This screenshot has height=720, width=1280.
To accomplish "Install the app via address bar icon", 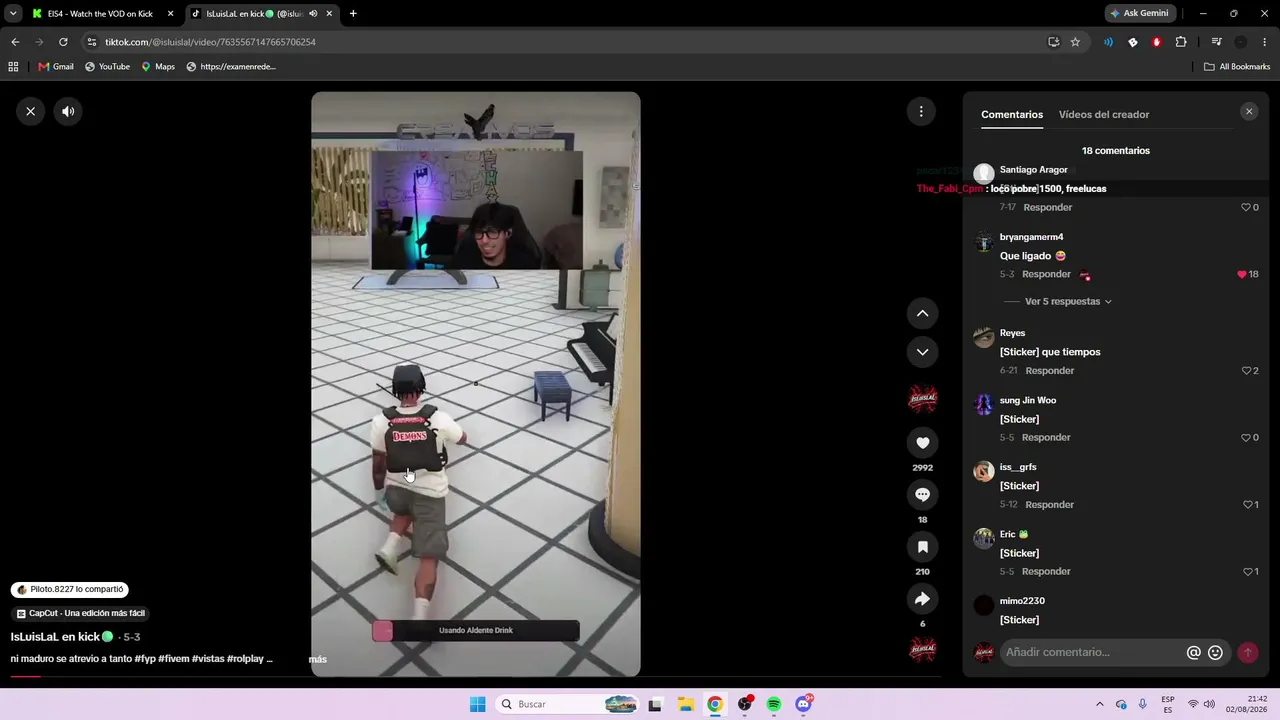I will click(x=1053, y=42).
